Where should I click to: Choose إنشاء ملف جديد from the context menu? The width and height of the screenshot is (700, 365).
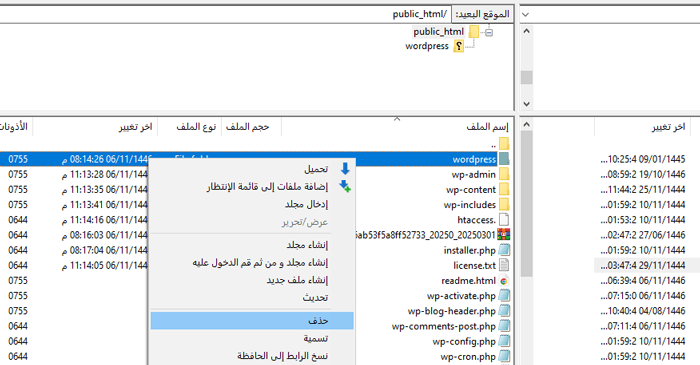[252, 280]
